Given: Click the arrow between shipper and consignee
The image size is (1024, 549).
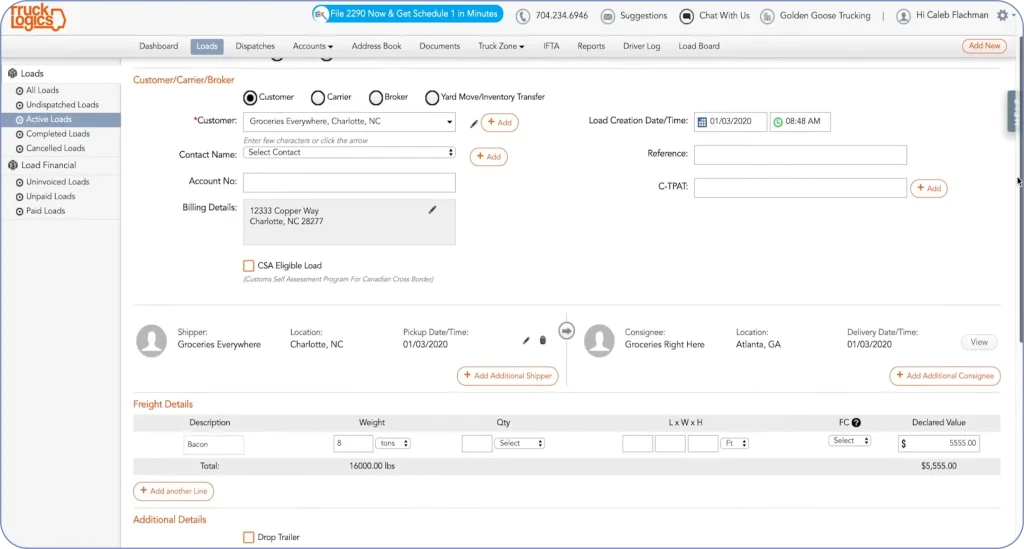Looking at the screenshot, I should pyautogui.click(x=566, y=331).
